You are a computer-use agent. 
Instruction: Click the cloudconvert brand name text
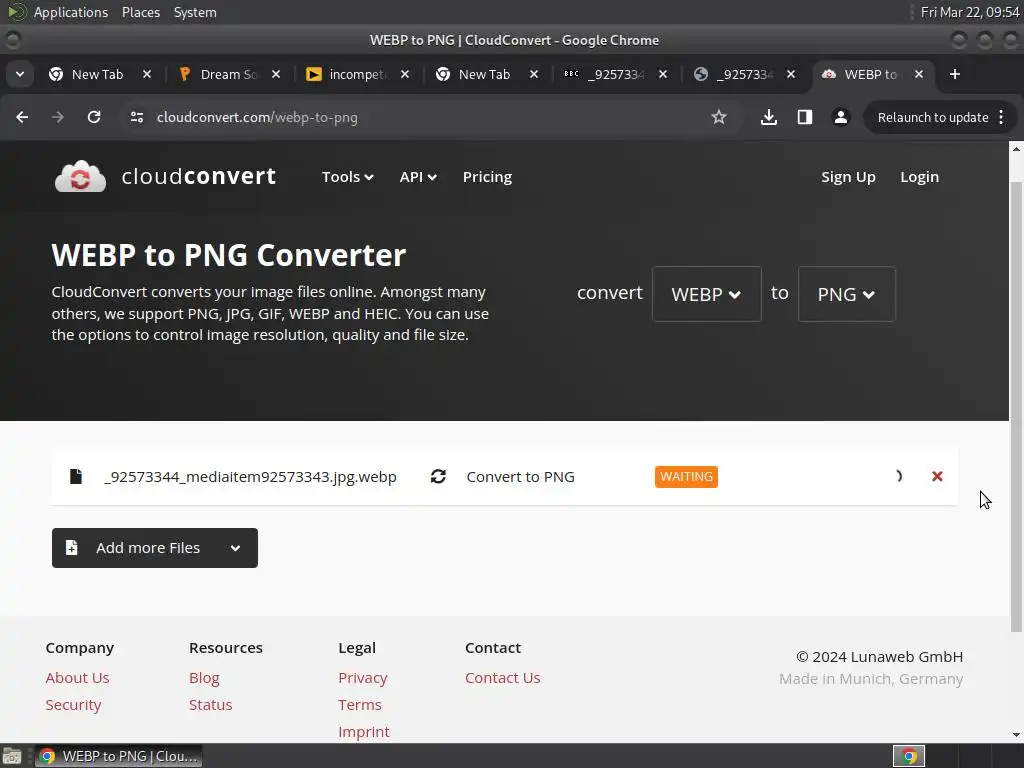coord(199,176)
